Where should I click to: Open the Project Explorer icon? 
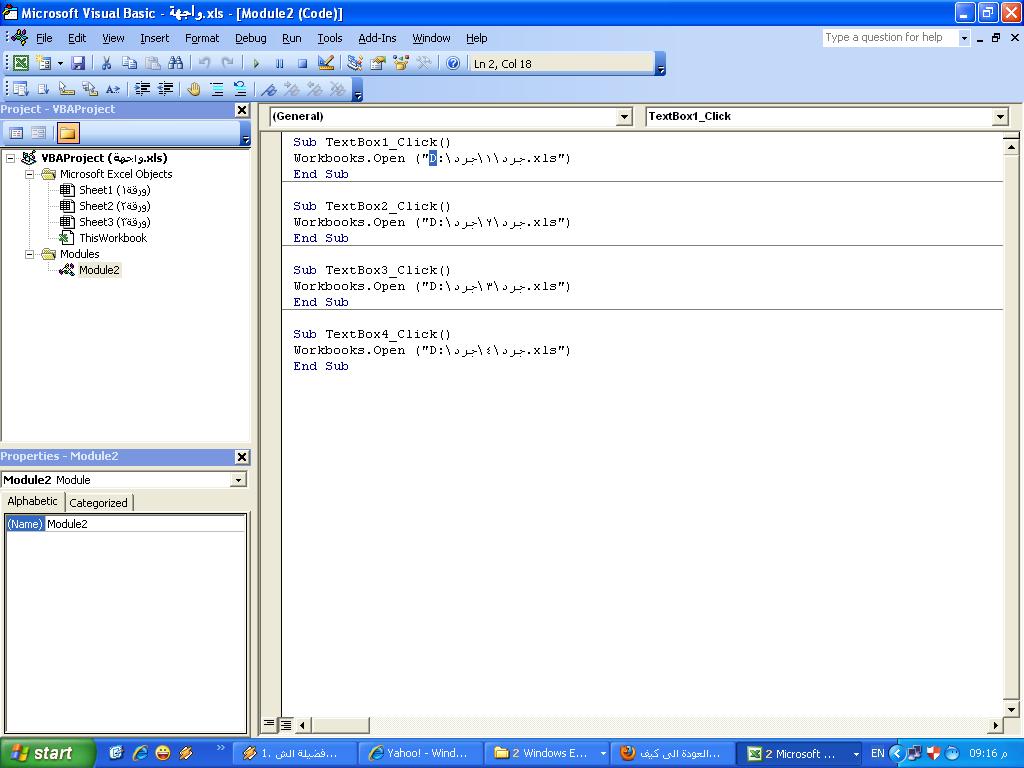355,63
